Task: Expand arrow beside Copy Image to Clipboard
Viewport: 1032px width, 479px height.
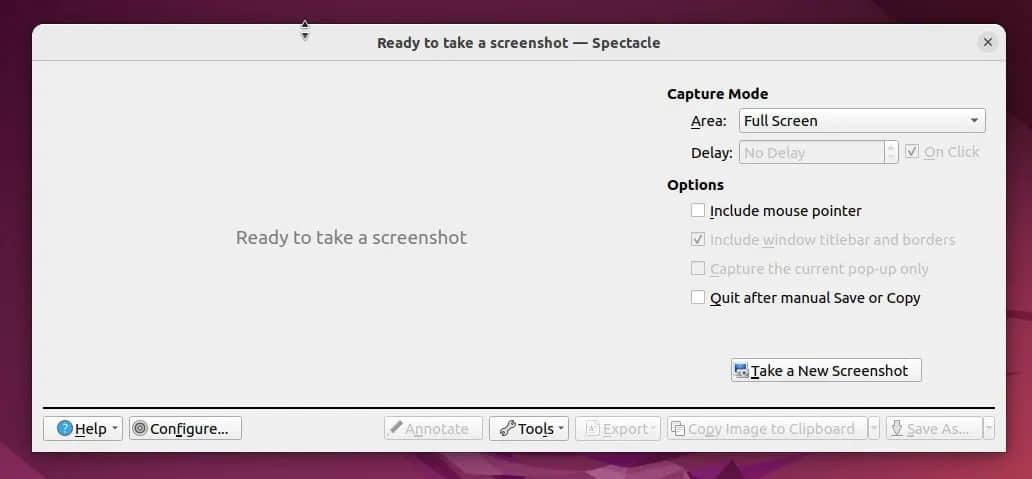Action: coord(873,429)
